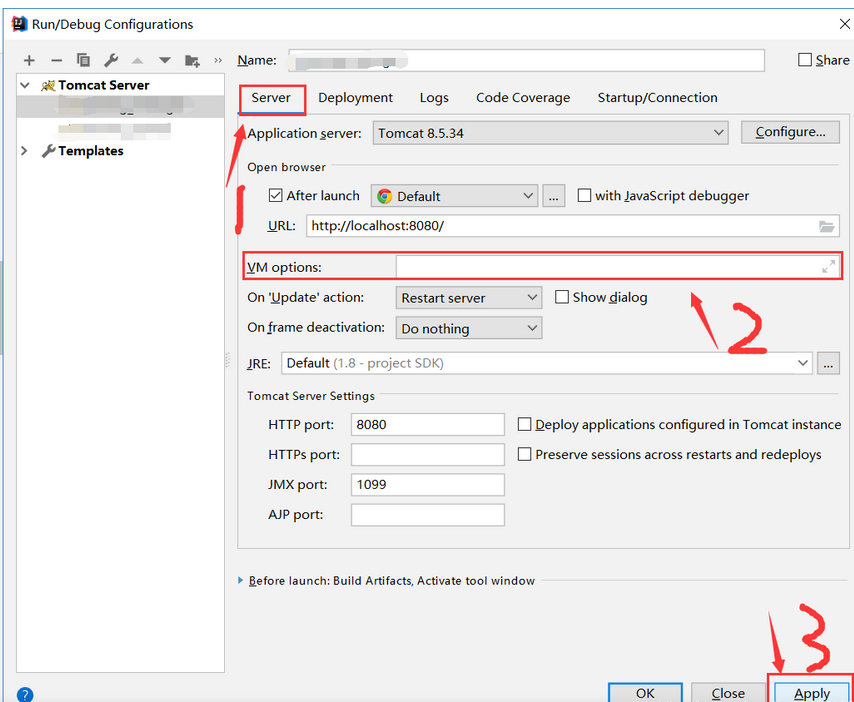Toggle the Share checkbox

(x=804, y=60)
